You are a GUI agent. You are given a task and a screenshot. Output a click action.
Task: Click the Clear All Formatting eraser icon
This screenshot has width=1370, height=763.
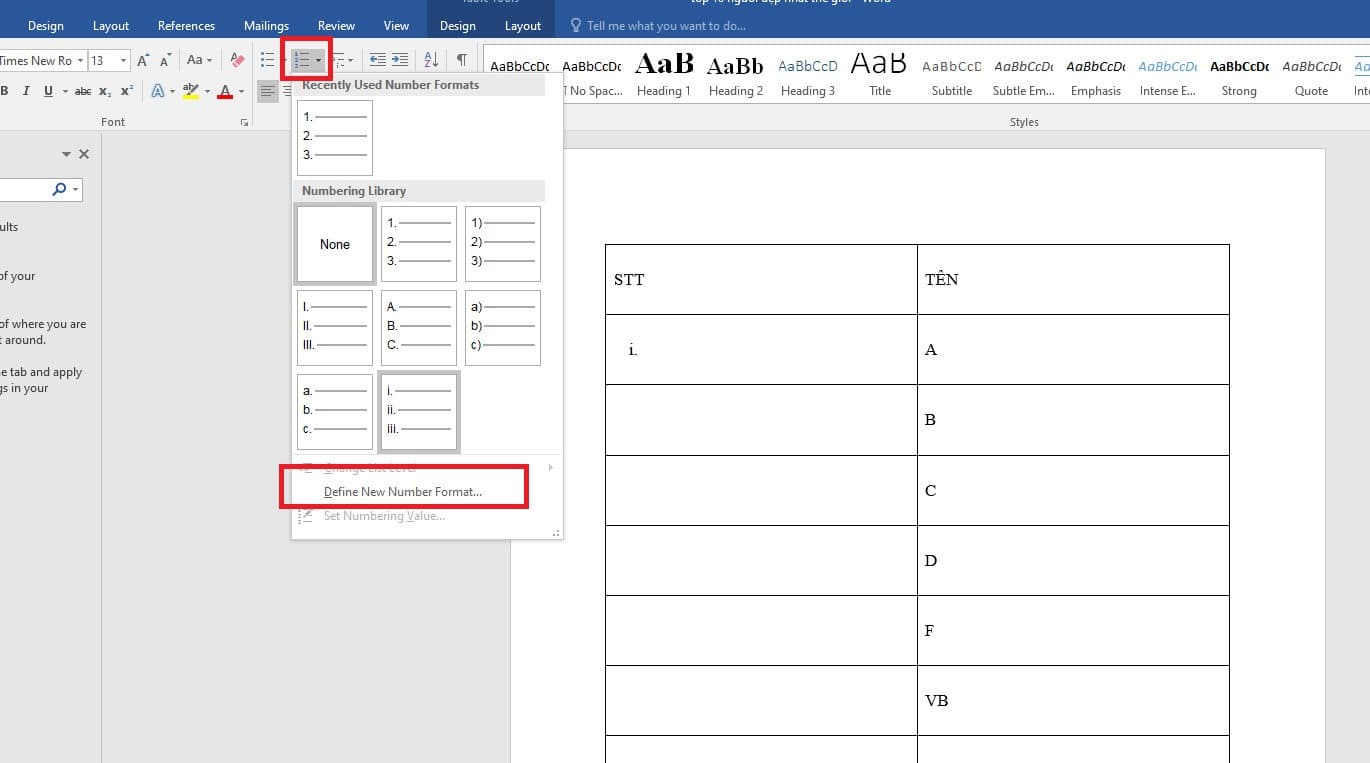(x=237, y=60)
